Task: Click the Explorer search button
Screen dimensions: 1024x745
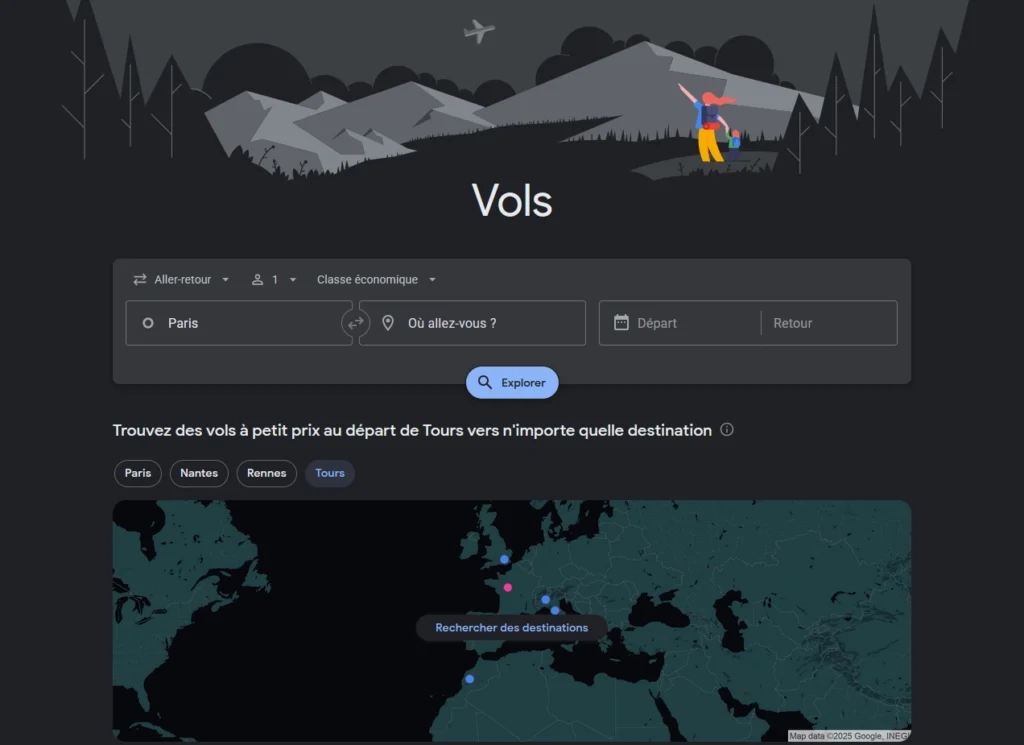Action: pos(512,383)
